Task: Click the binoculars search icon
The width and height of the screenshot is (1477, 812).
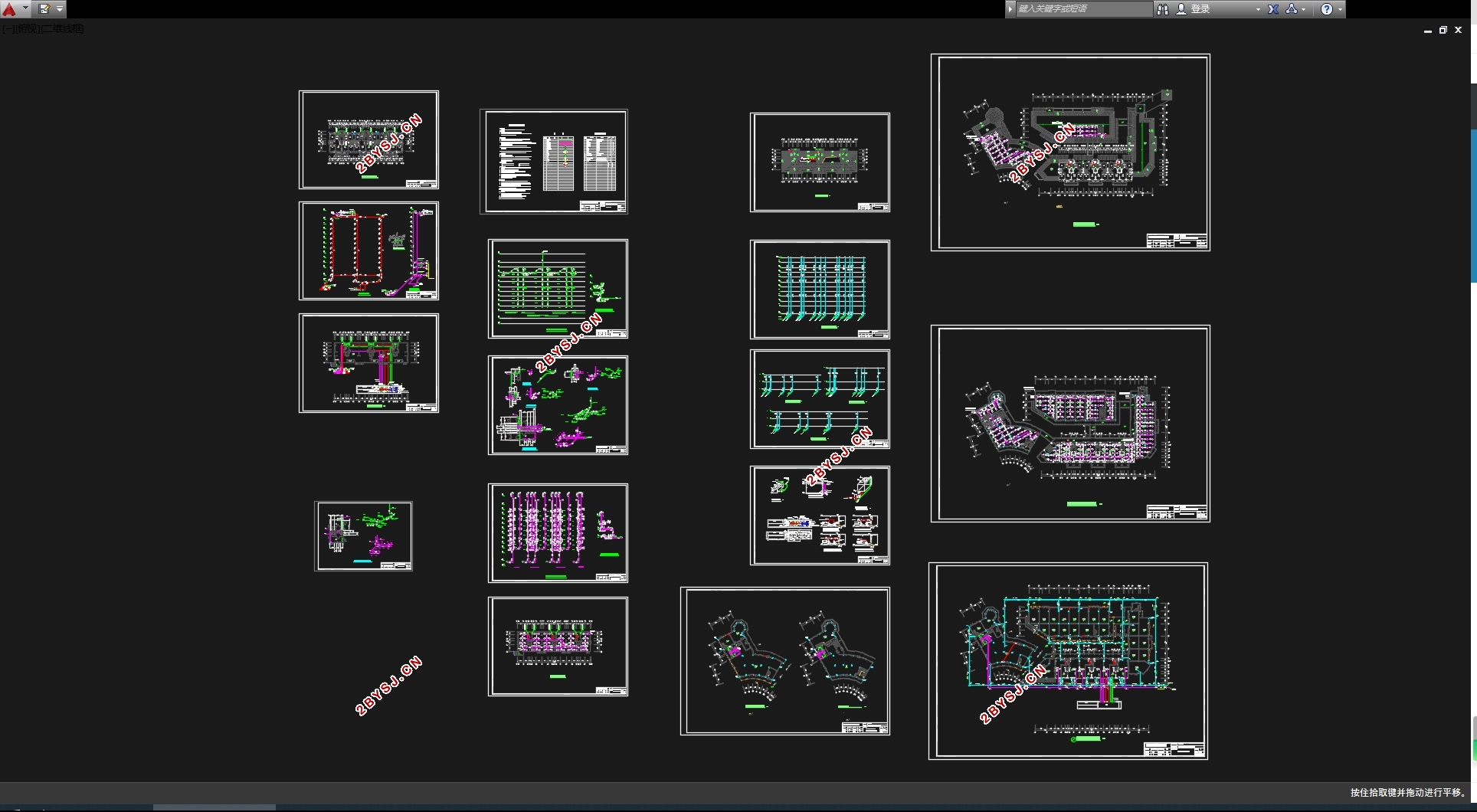Action: [x=1163, y=9]
